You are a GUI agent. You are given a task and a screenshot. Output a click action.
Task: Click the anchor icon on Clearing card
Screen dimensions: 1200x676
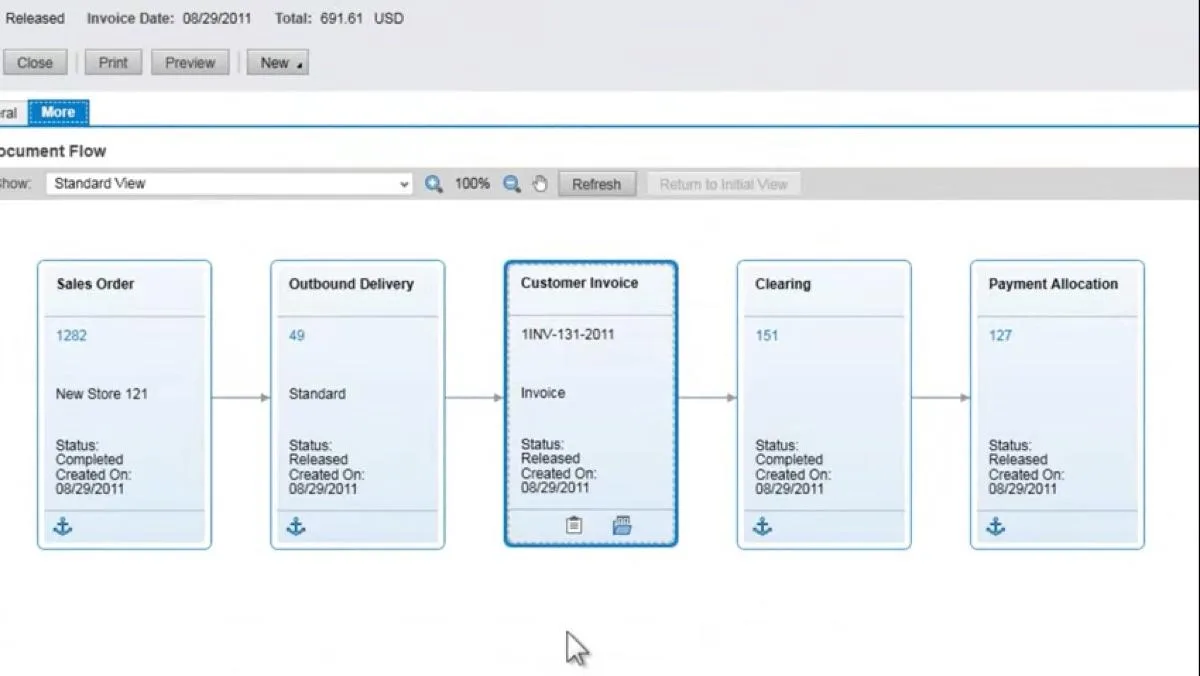point(763,527)
